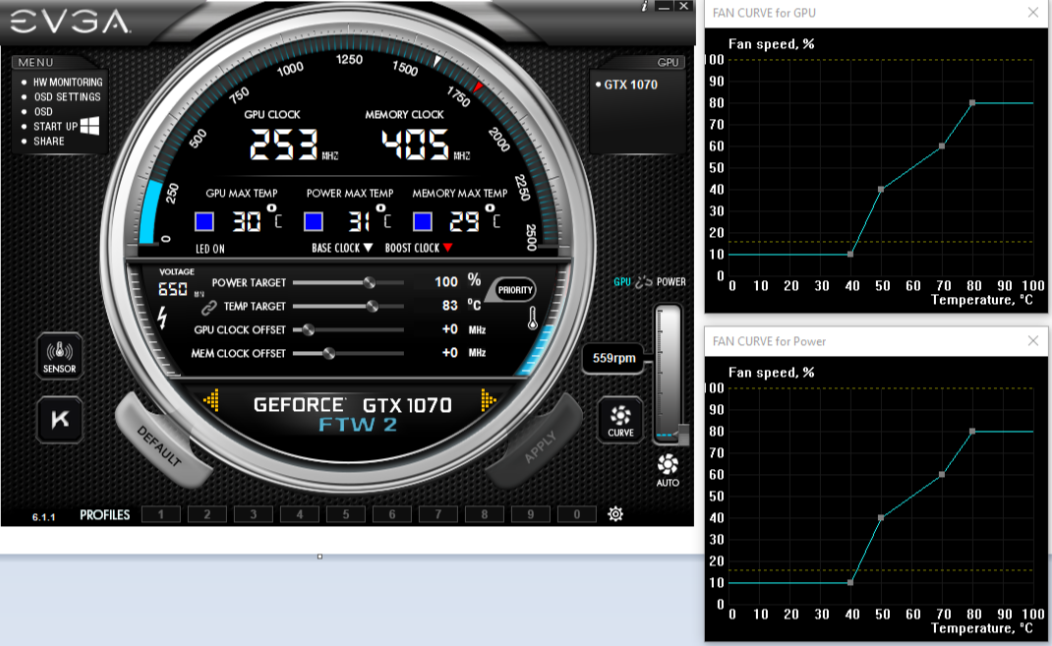Select profile slot 4
The height and width of the screenshot is (646, 1052).
[300, 515]
